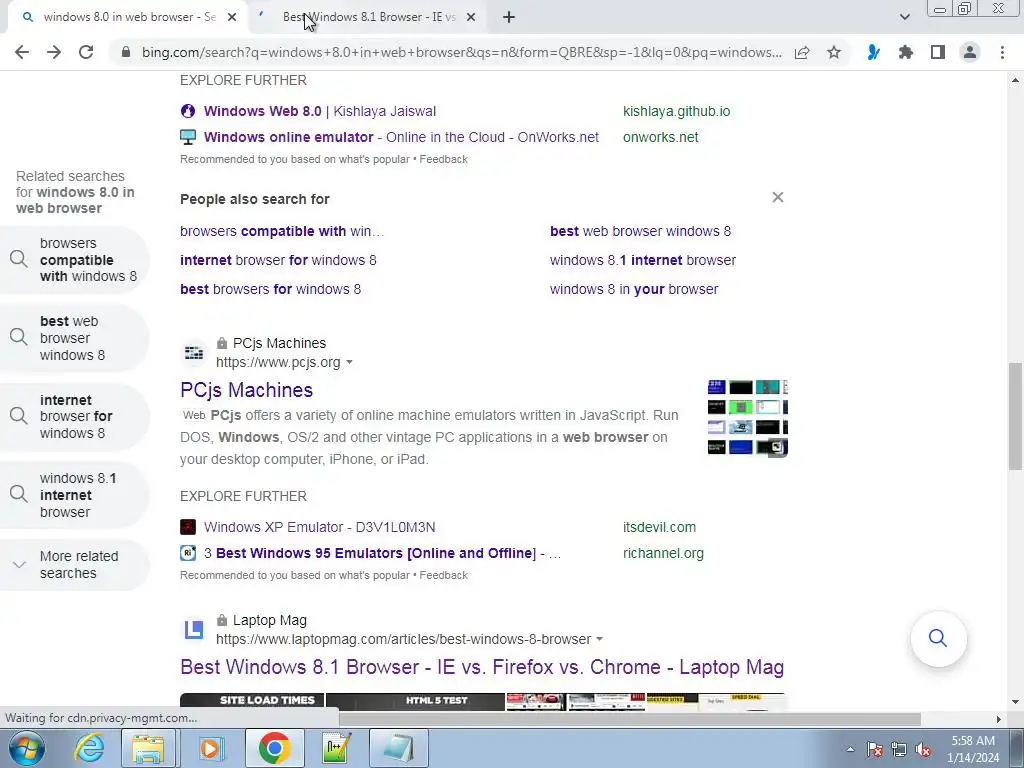This screenshot has width=1024, height=768.
Task: Click the Feedback link under richannel.org
Action: click(x=443, y=575)
